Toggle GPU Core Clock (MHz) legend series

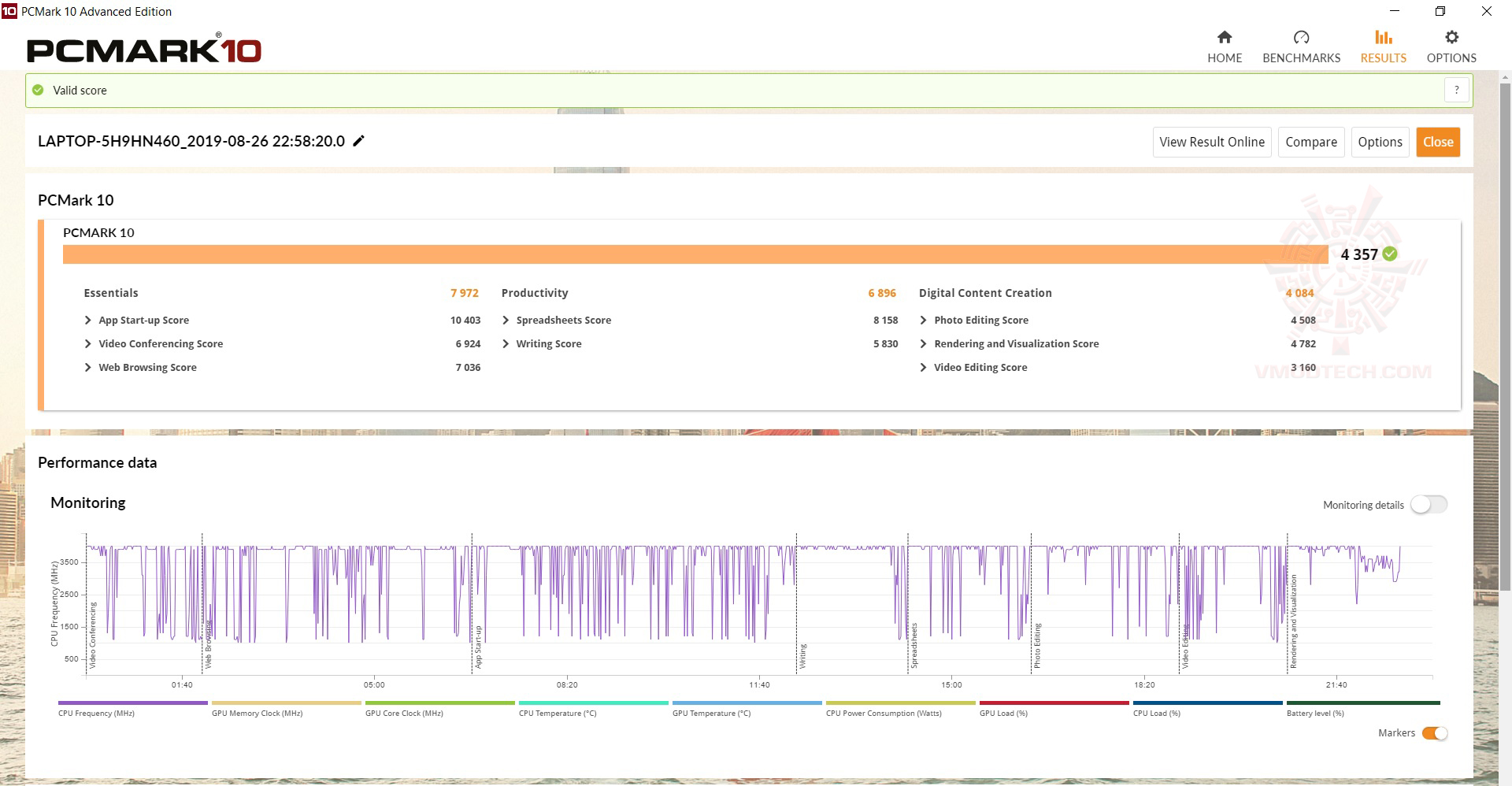(x=439, y=709)
